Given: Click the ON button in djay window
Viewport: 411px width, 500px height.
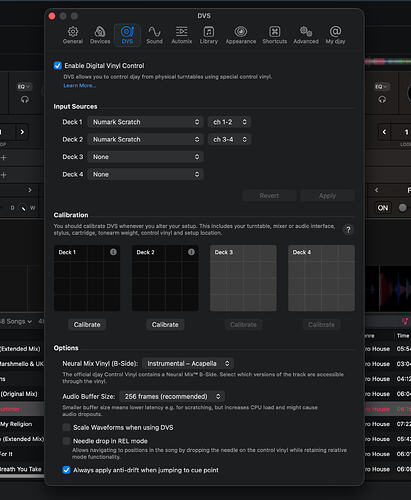Looking at the screenshot, I should 383,208.
